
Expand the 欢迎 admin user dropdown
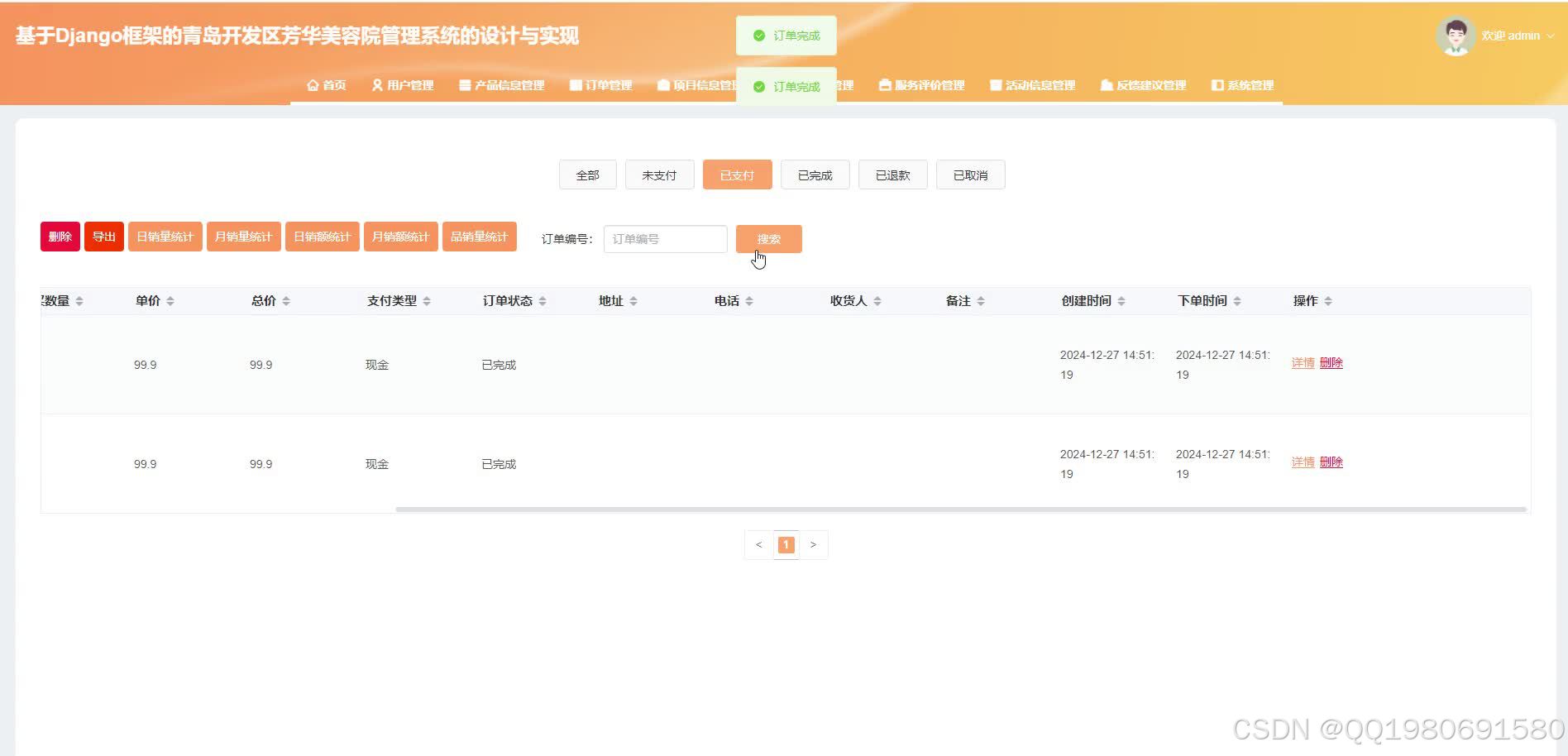[1518, 36]
